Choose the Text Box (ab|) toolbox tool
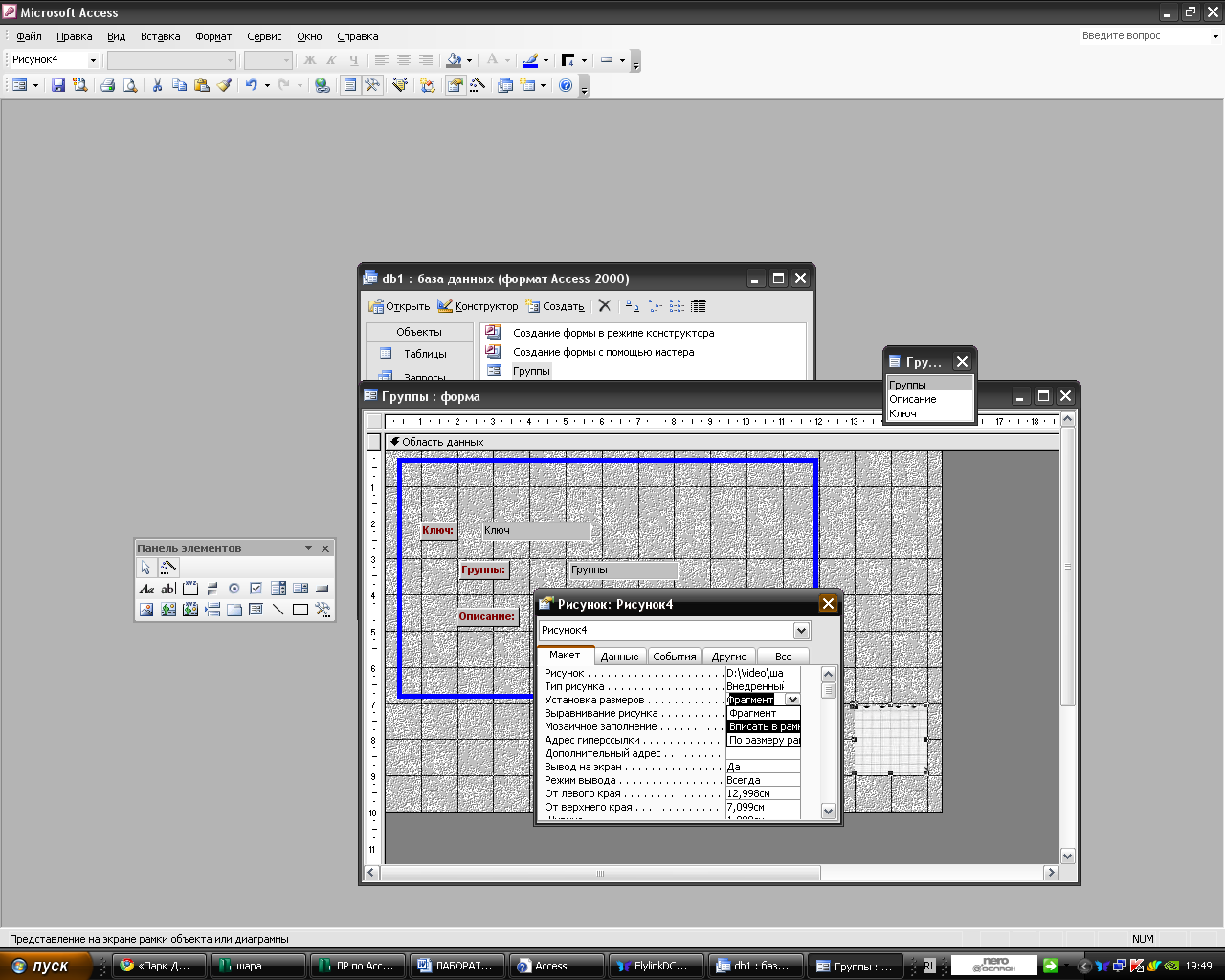The width and height of the screenshot is (1225, 980). pyautogui.click(x=168, y=589)
